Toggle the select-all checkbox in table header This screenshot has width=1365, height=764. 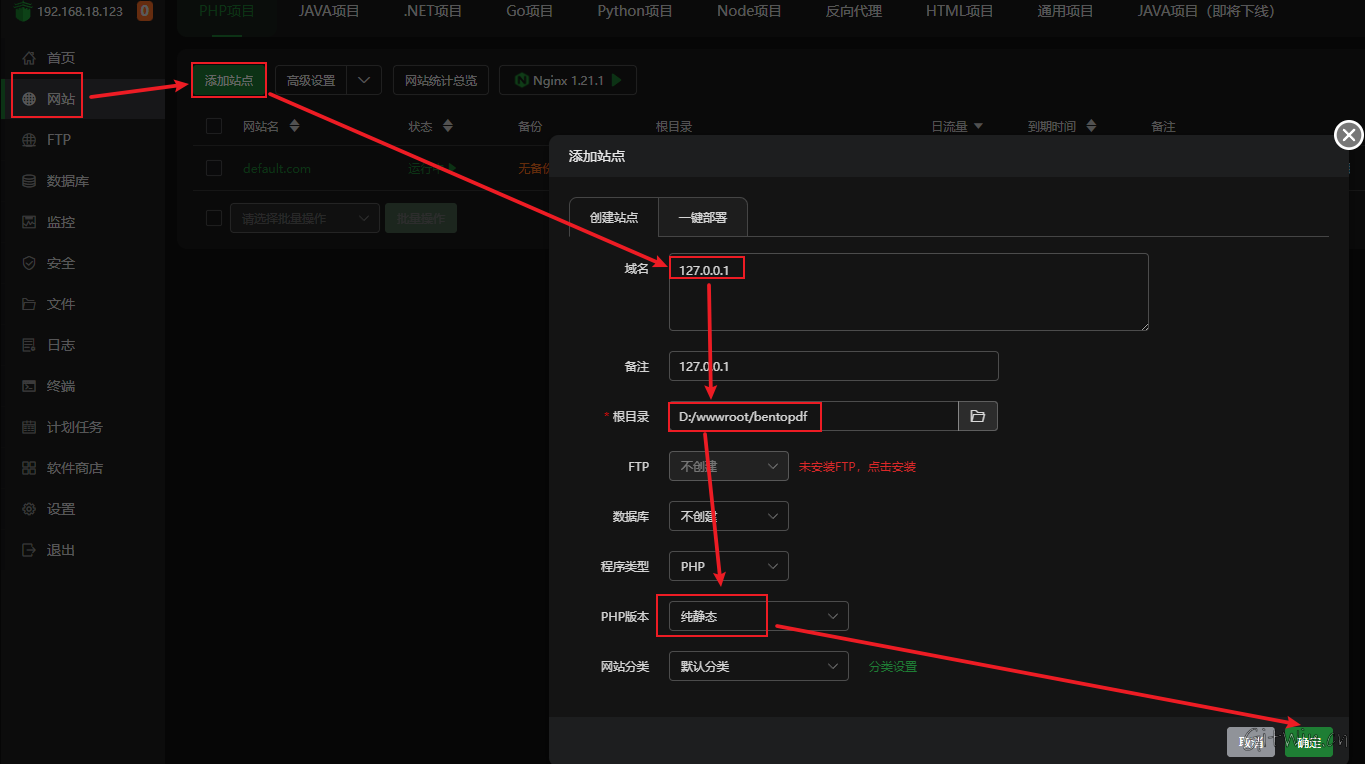point(214,126)
